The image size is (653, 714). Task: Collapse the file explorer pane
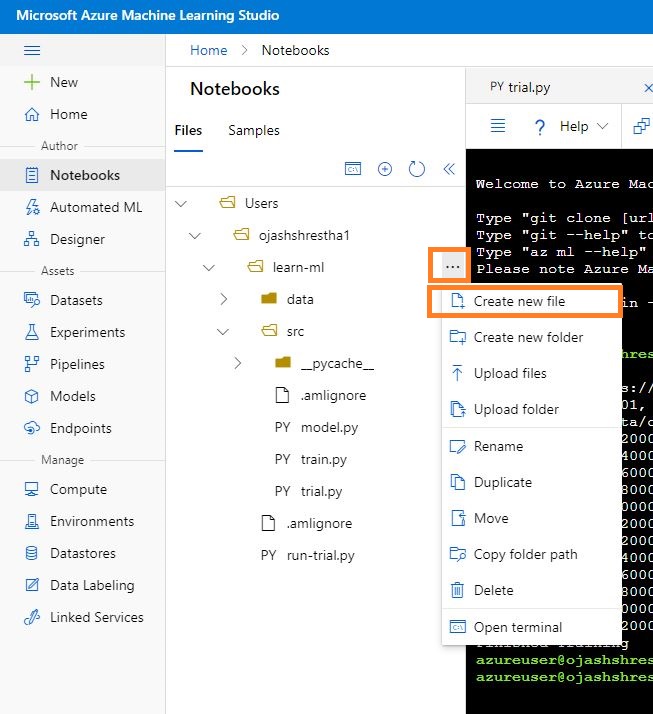pyautogui.click(x=449, y=169)
